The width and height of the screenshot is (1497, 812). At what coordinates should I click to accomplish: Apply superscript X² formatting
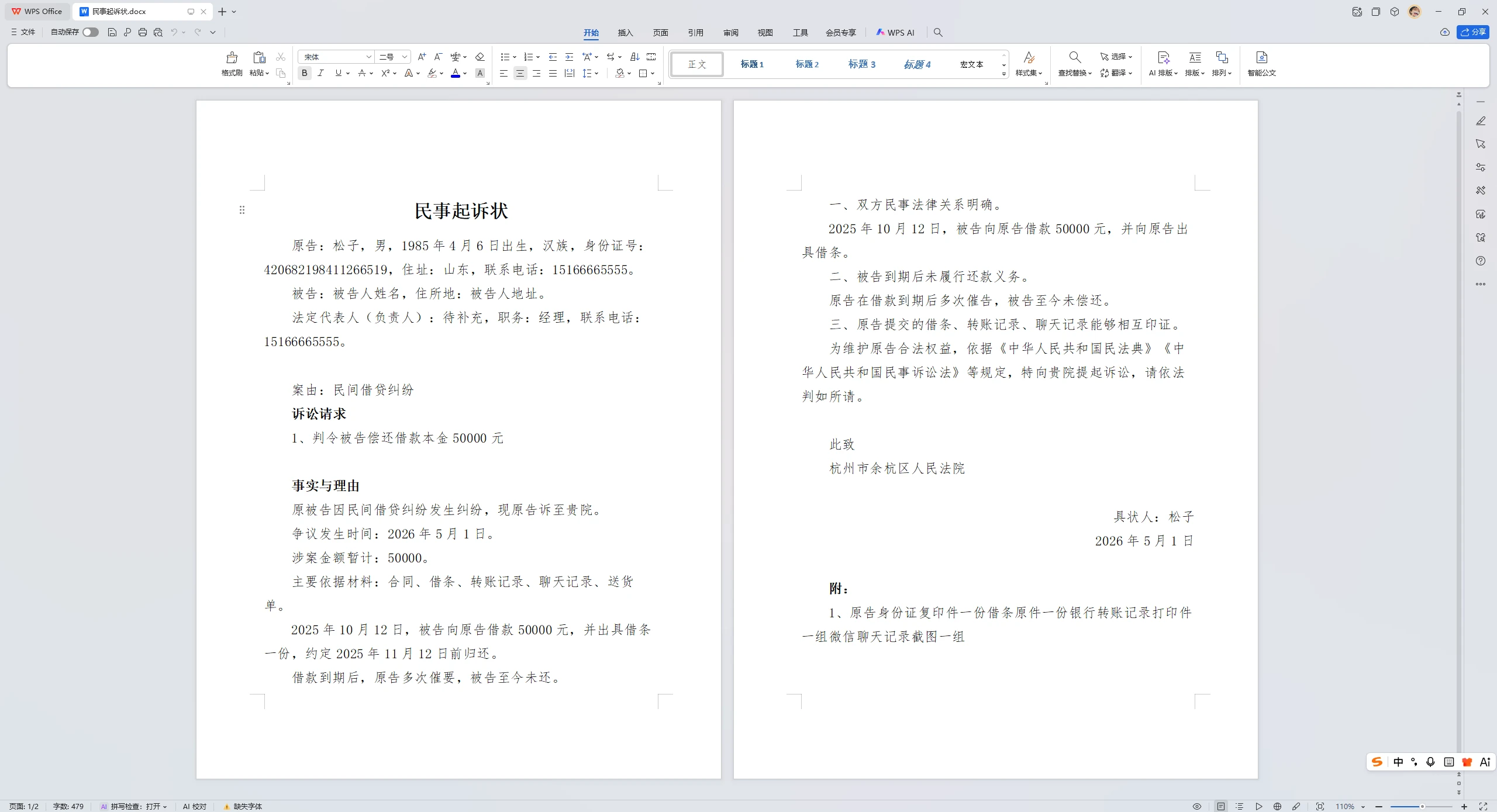coord(385,73)
